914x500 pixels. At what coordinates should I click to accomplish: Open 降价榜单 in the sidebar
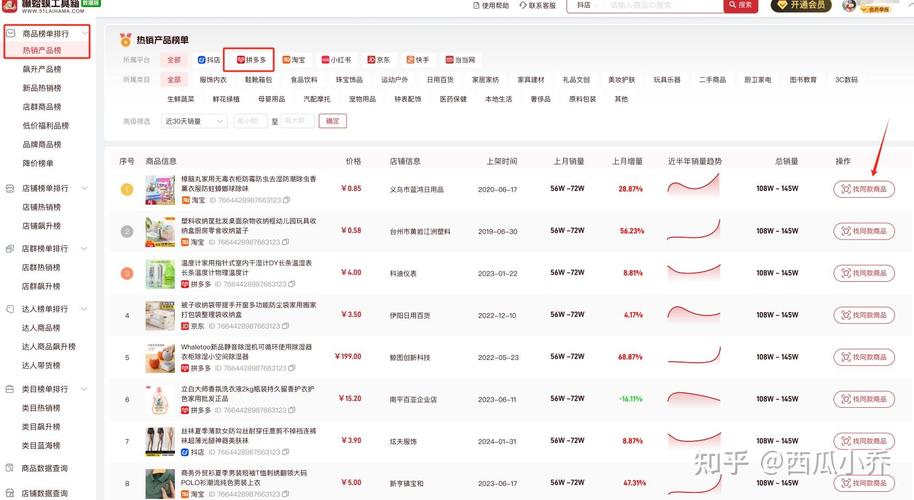38,163
